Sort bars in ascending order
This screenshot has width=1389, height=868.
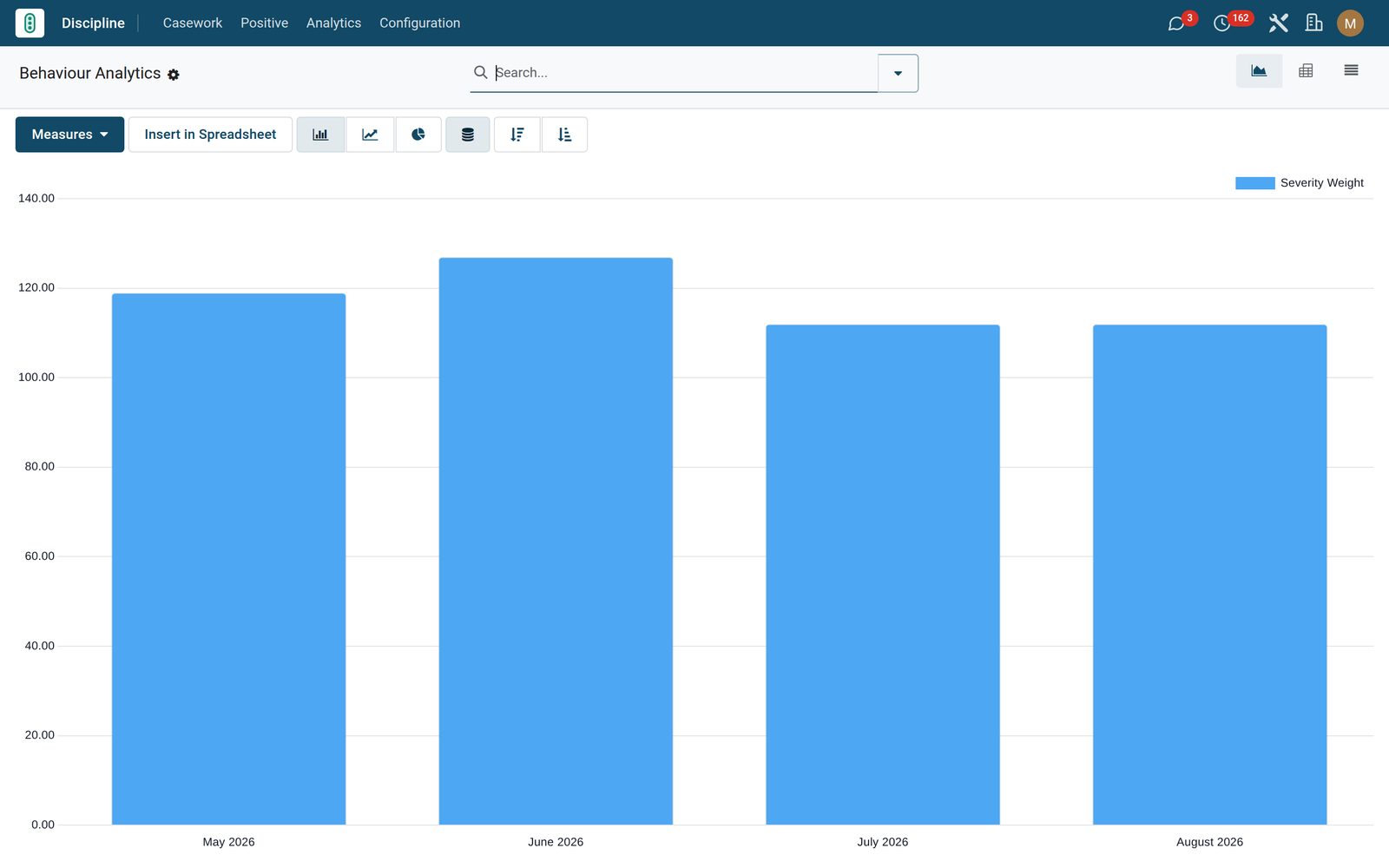click(x=564, y=135)
